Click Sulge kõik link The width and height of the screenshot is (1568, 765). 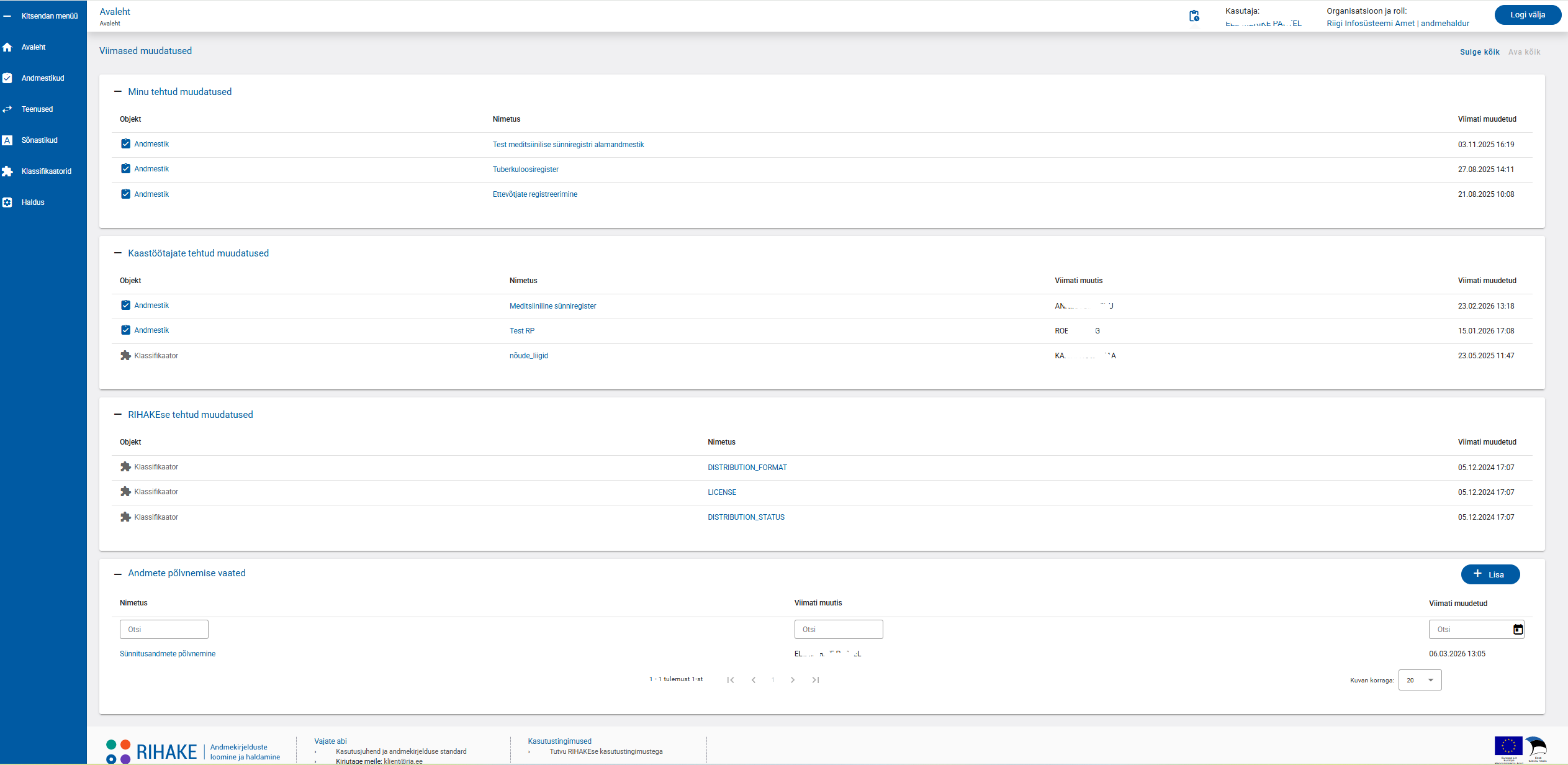point(1479,52)
